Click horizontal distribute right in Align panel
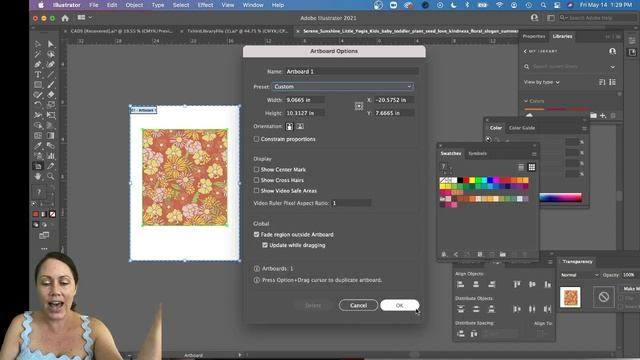640x360 pixels. [547, 309]
